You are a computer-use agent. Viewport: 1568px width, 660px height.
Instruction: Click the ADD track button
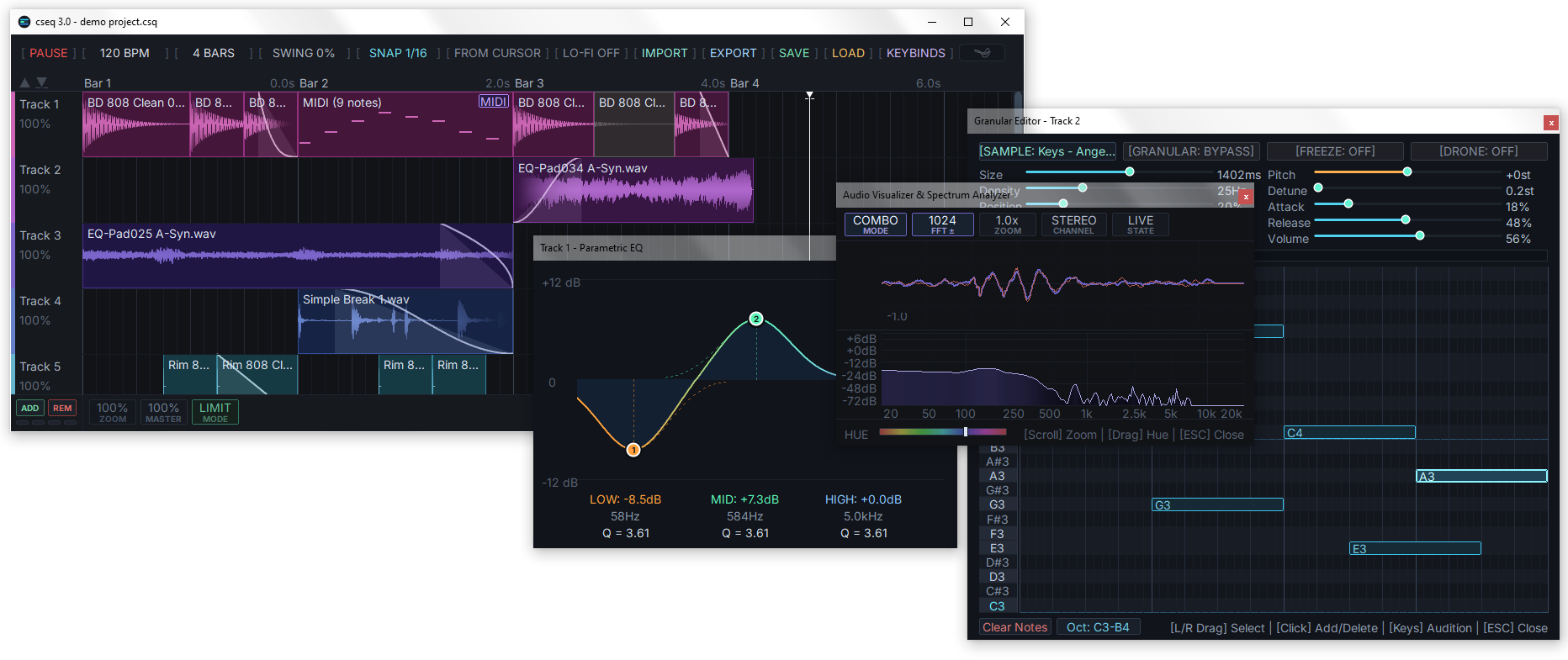(30, 409)
